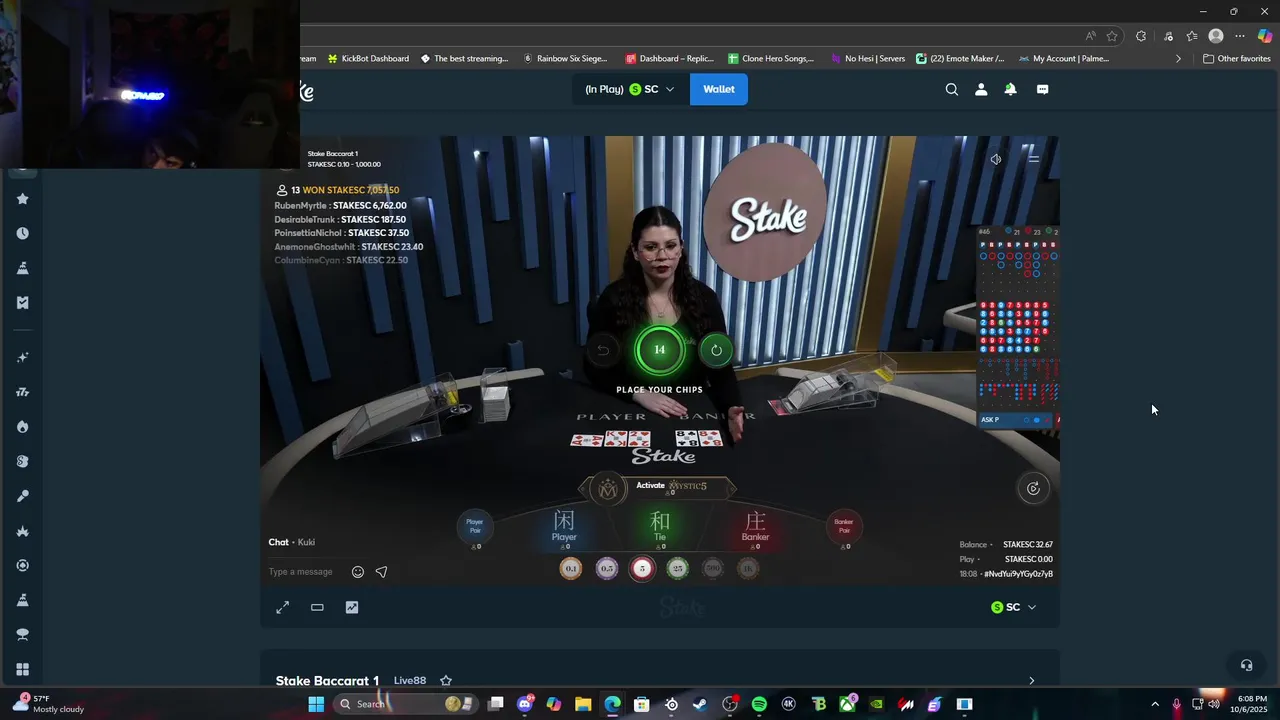
Task: Toggle the Activate Mystic5 side bet
Action: pos(659,487)
